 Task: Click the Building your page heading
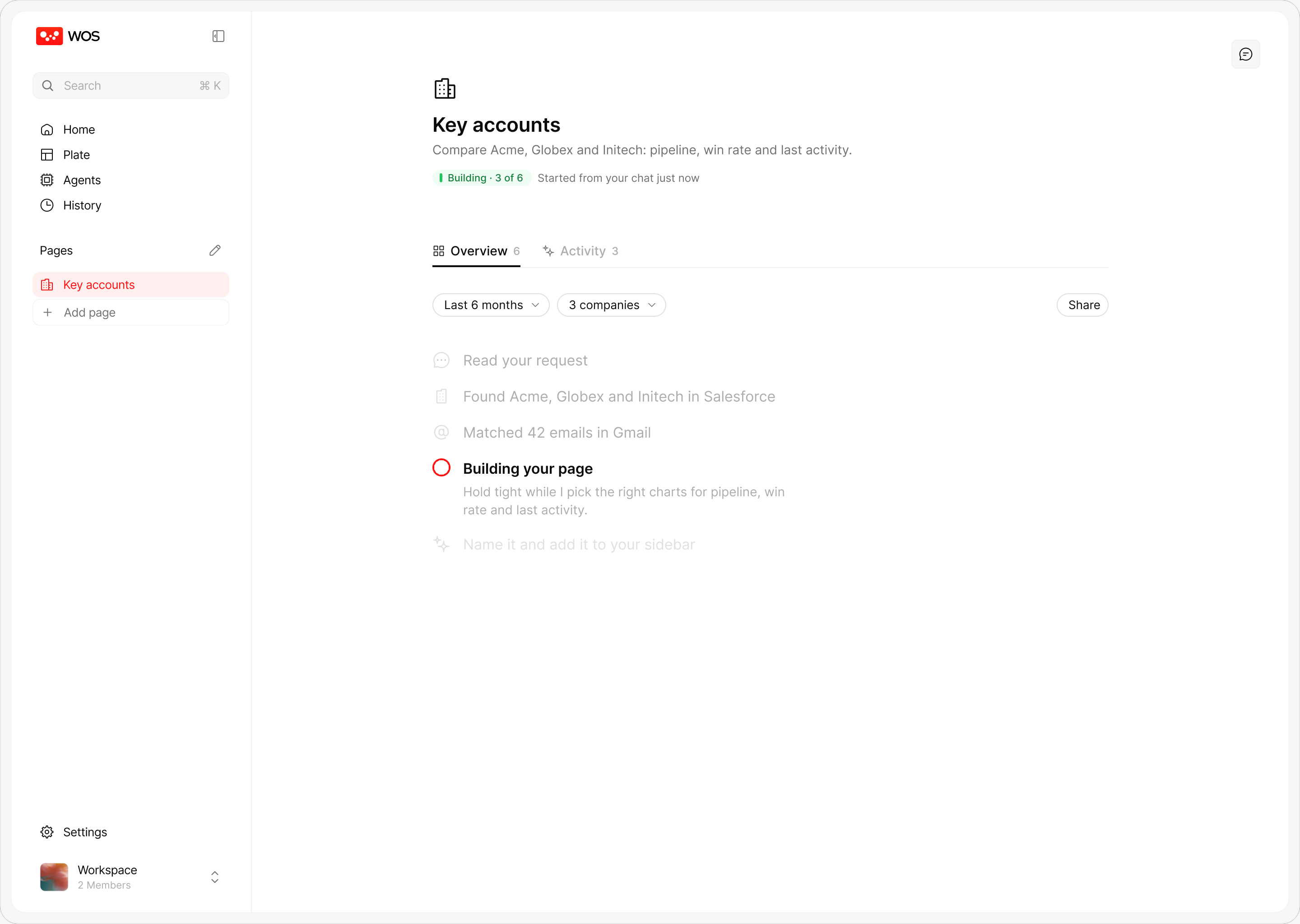tap(528, 469)
